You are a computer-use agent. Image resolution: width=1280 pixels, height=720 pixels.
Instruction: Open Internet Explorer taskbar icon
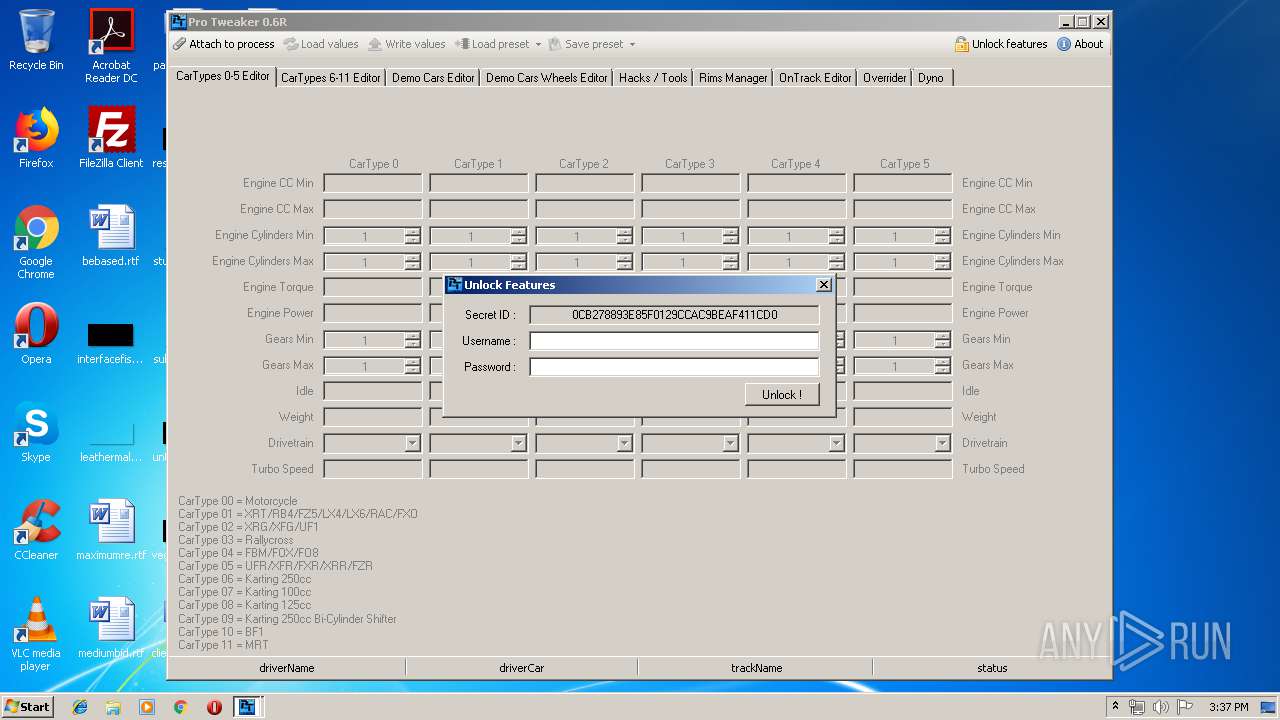[x=80, y=707]
